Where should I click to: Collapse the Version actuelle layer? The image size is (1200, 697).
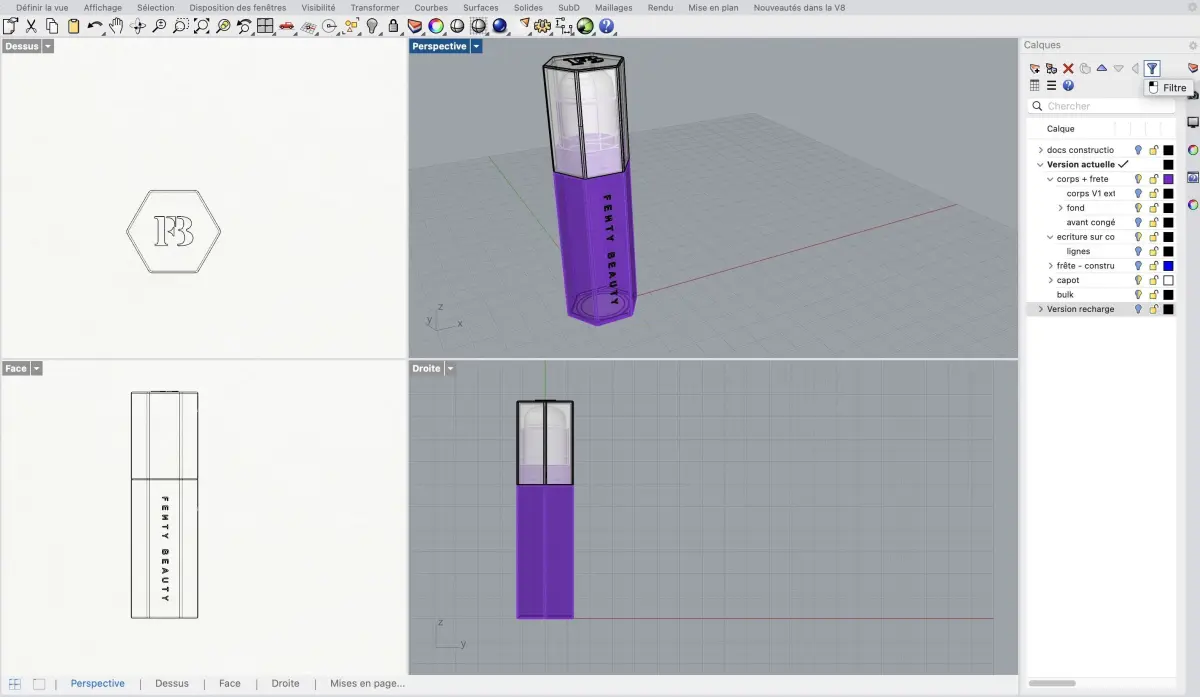pyautogui.click(x=1040, y=164)
